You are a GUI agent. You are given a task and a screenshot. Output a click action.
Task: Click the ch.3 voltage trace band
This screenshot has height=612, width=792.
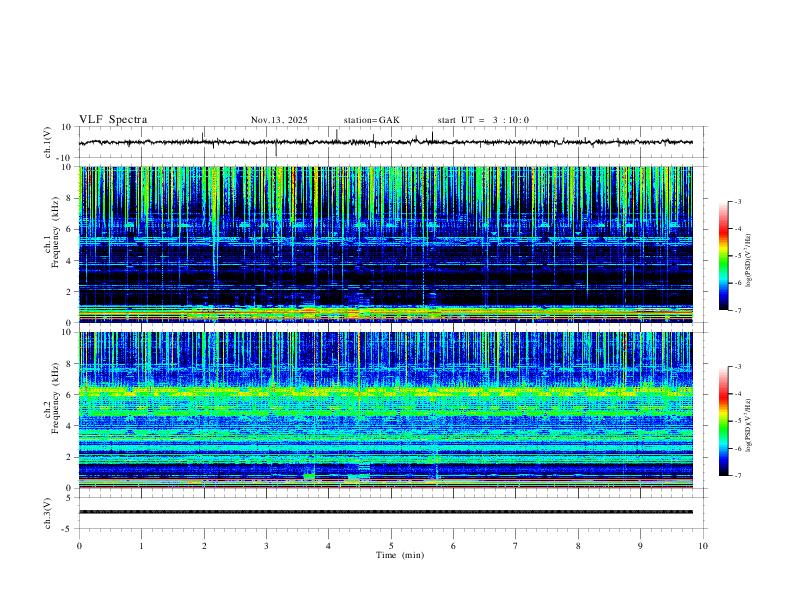click(386, 512)
